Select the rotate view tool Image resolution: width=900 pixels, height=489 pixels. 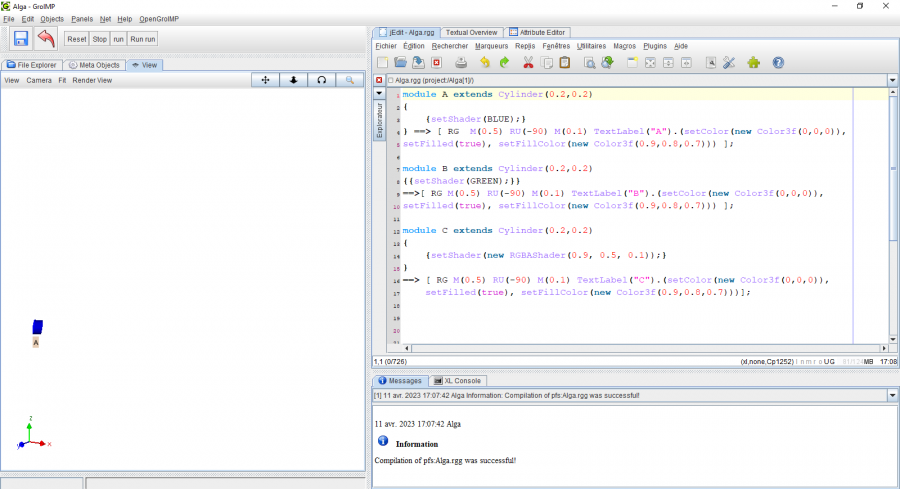pos(321,80)
